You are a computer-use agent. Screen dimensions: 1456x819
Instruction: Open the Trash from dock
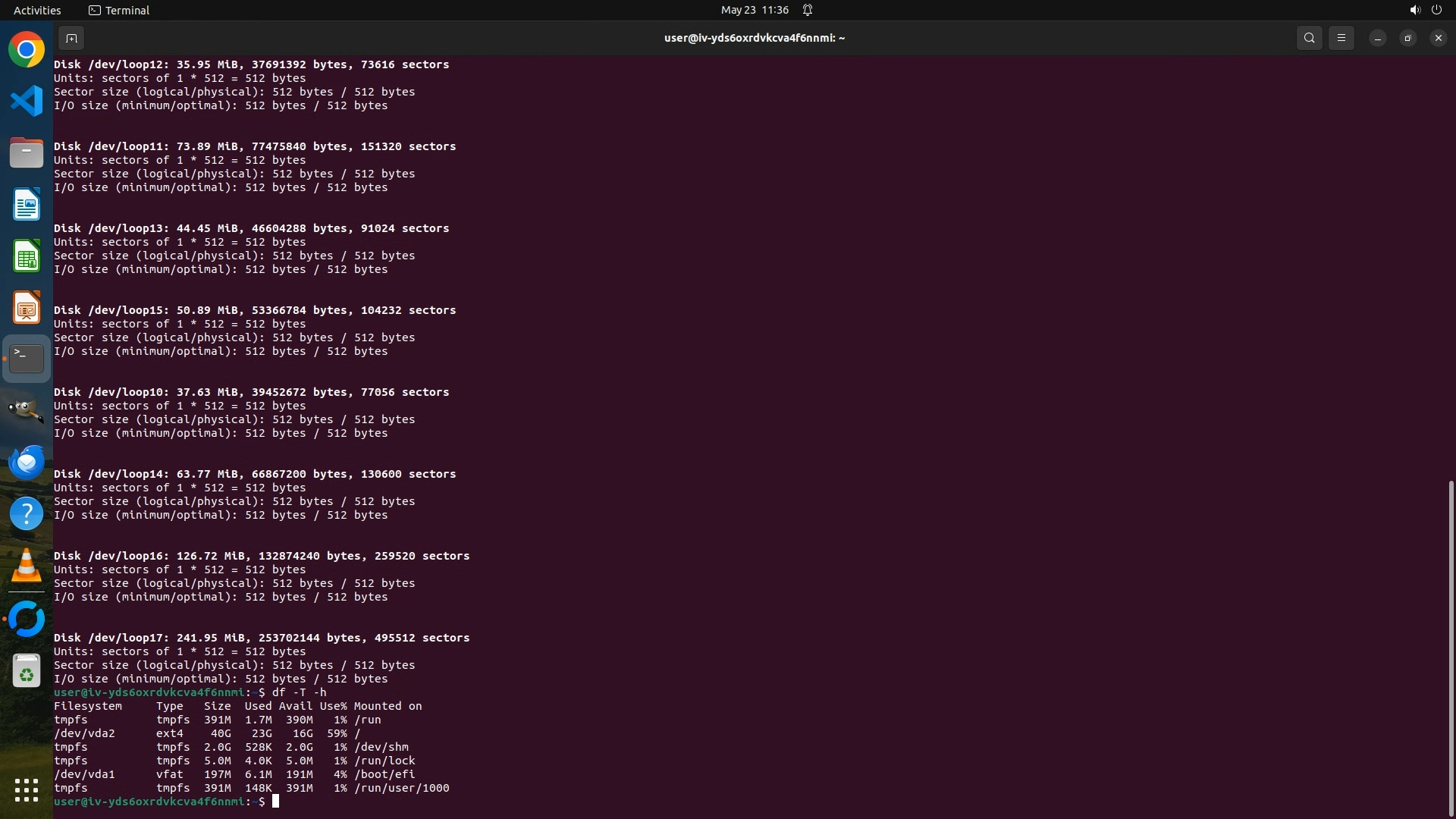(27, 672)
